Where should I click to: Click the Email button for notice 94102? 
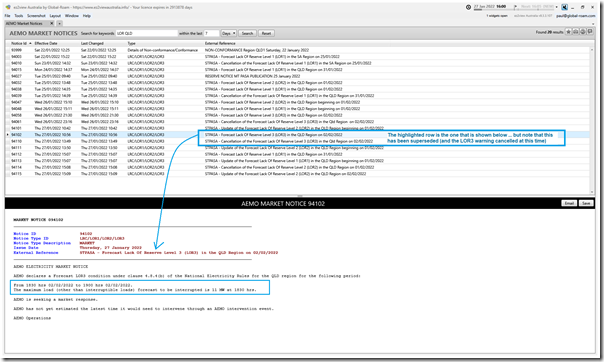click(x=569, y=203)
